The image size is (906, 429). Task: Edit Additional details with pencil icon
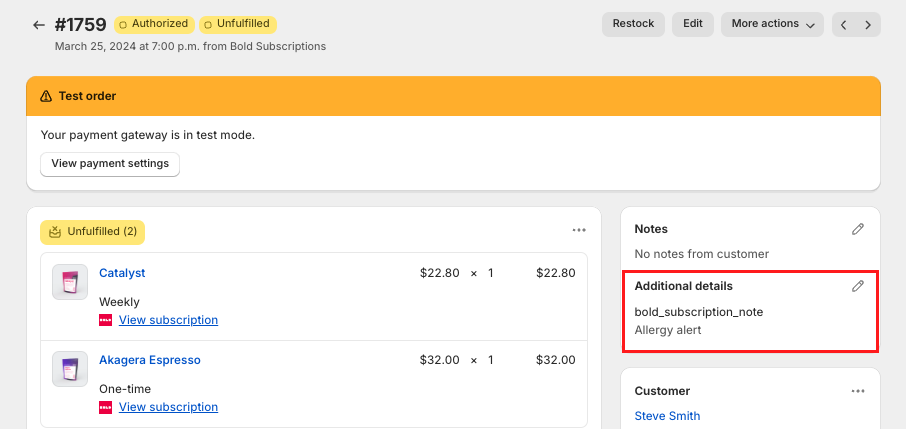click(x=858, y=286)
